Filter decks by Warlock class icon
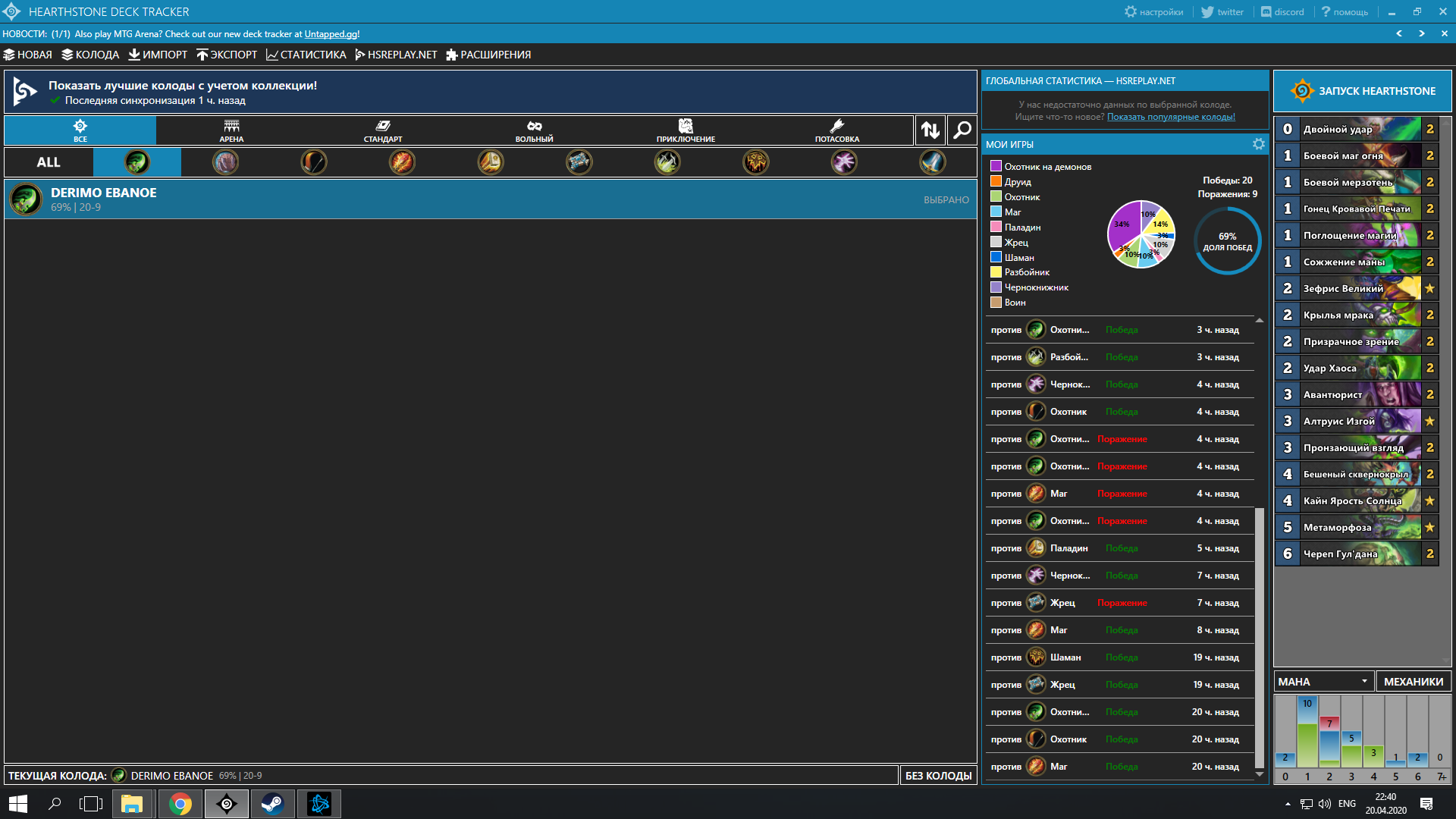1456x819 pixels. pyautogui.click(x=844, y=162)
